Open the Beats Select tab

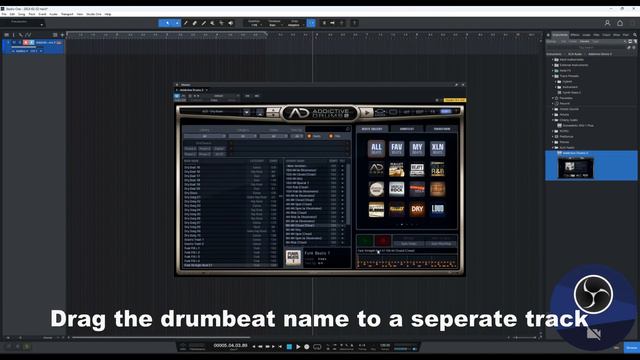(372, 129)
